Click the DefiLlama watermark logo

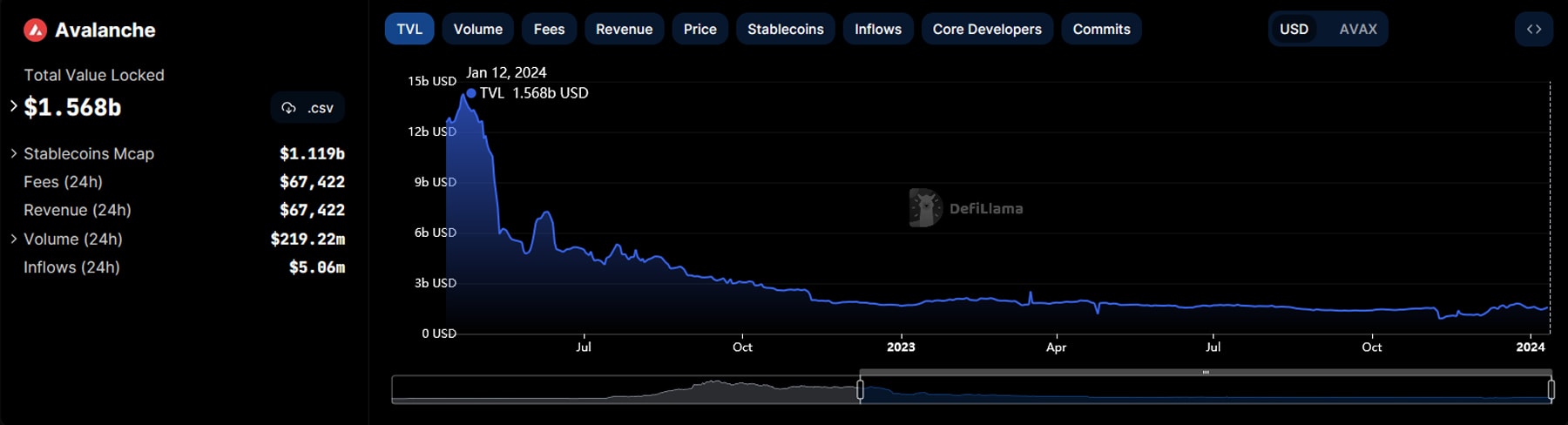point(925,208)
